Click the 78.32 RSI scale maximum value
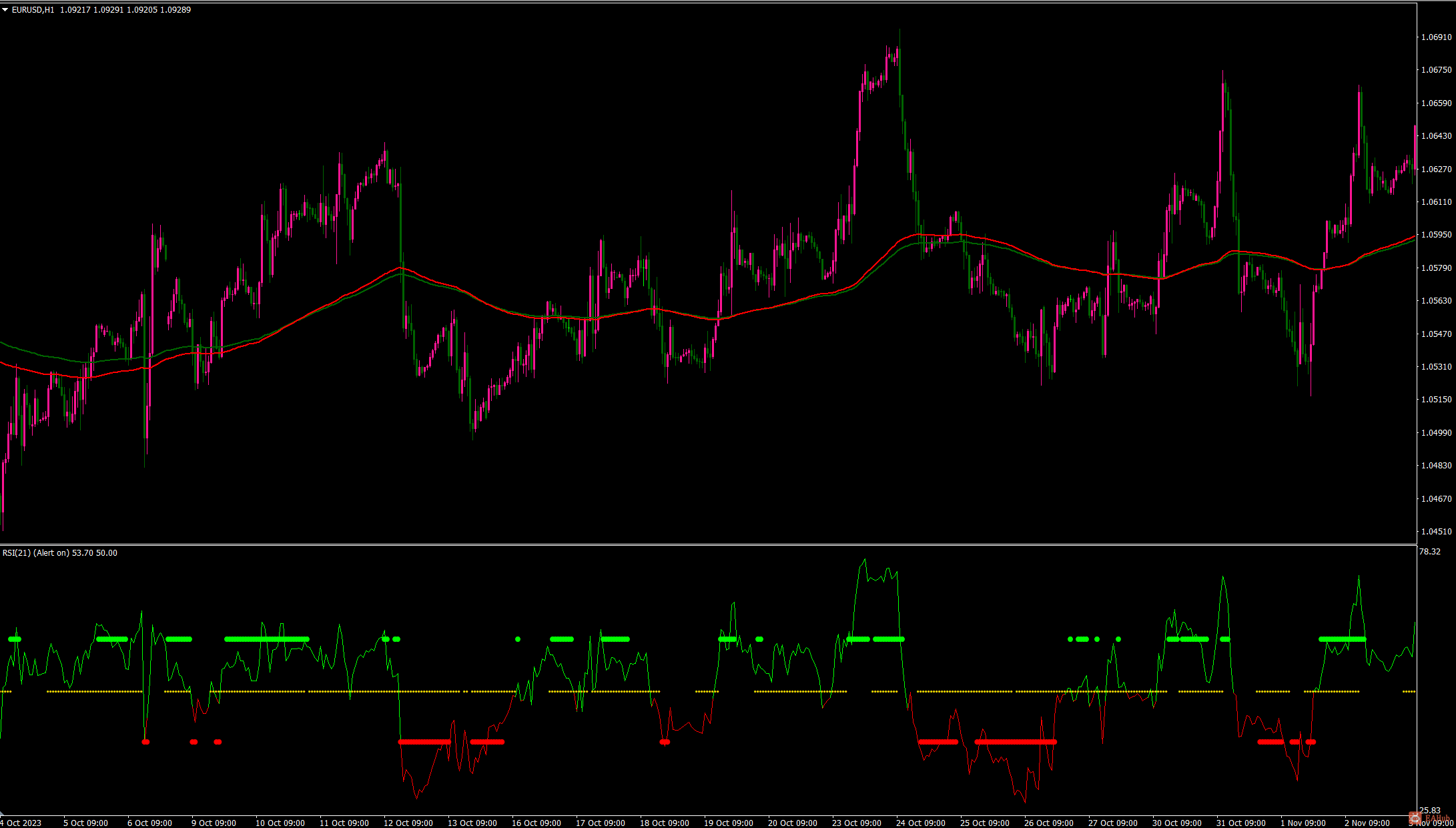Viewport: 1456px width, 828px height. pyautogui.click(x=1429, y=552)
